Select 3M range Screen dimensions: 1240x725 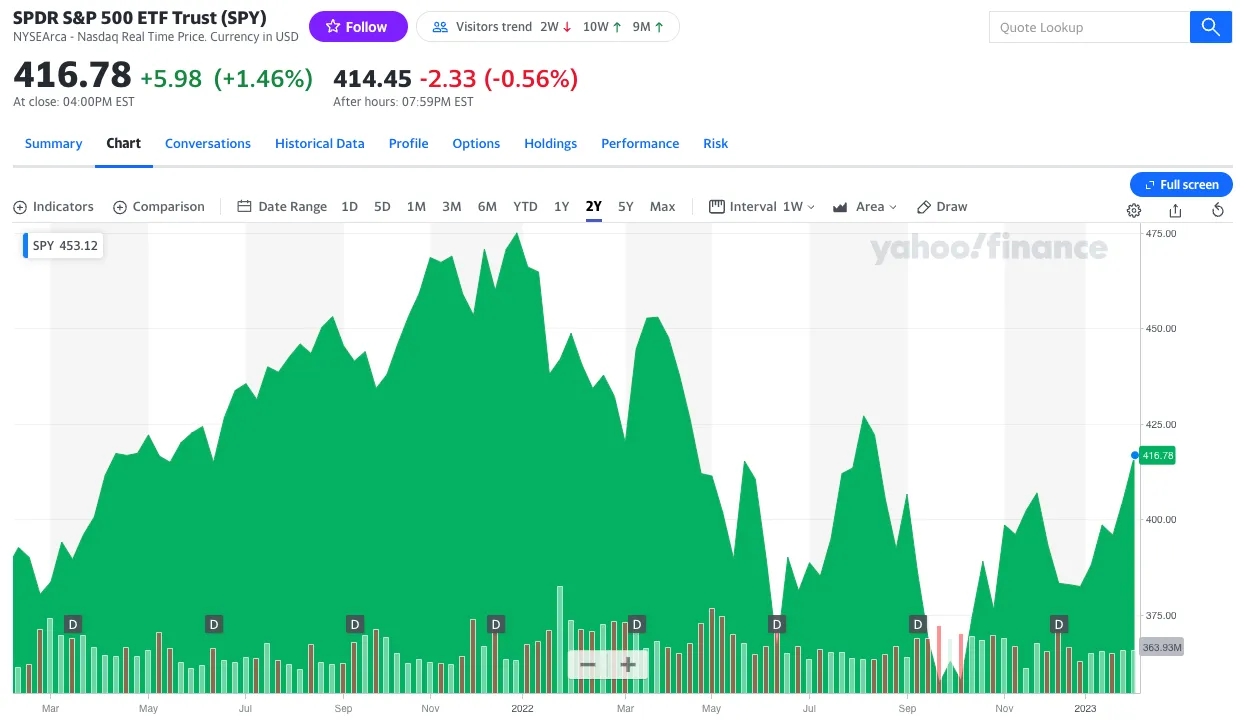pos(452,207)
